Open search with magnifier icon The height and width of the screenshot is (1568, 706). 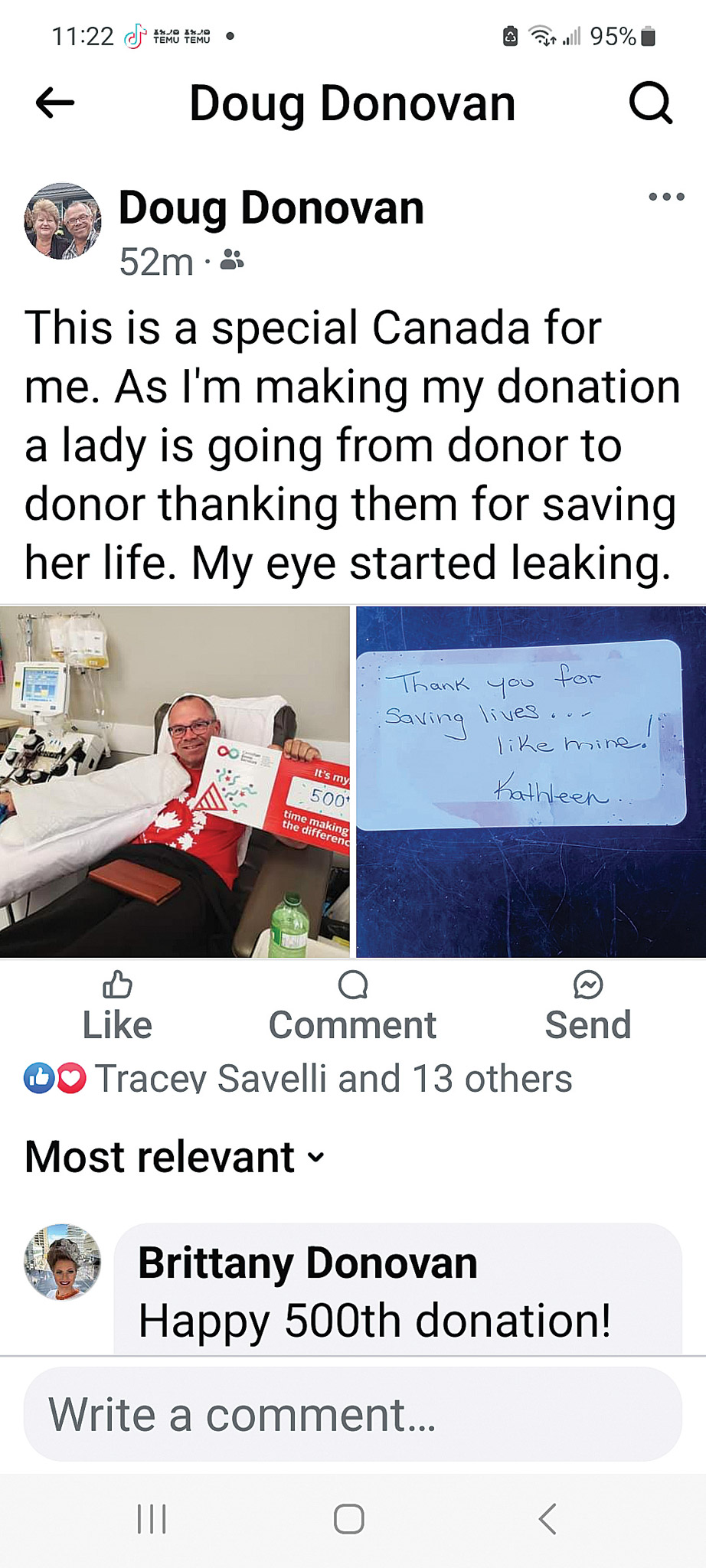point(651,103)
